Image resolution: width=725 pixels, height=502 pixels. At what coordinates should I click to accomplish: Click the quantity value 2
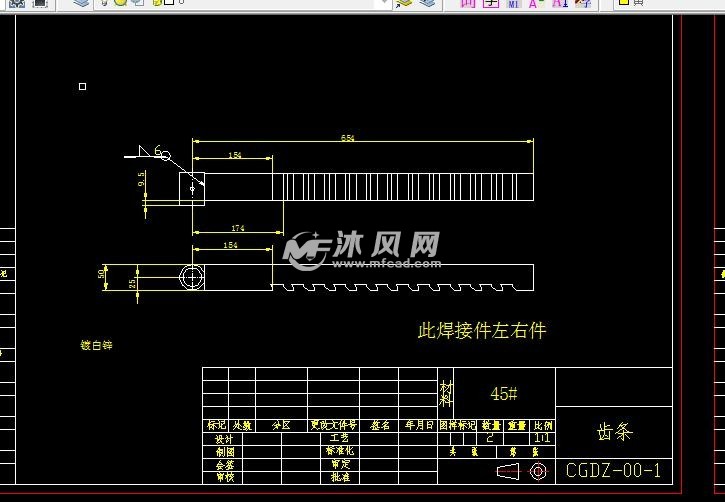click(x=490, y=438)
